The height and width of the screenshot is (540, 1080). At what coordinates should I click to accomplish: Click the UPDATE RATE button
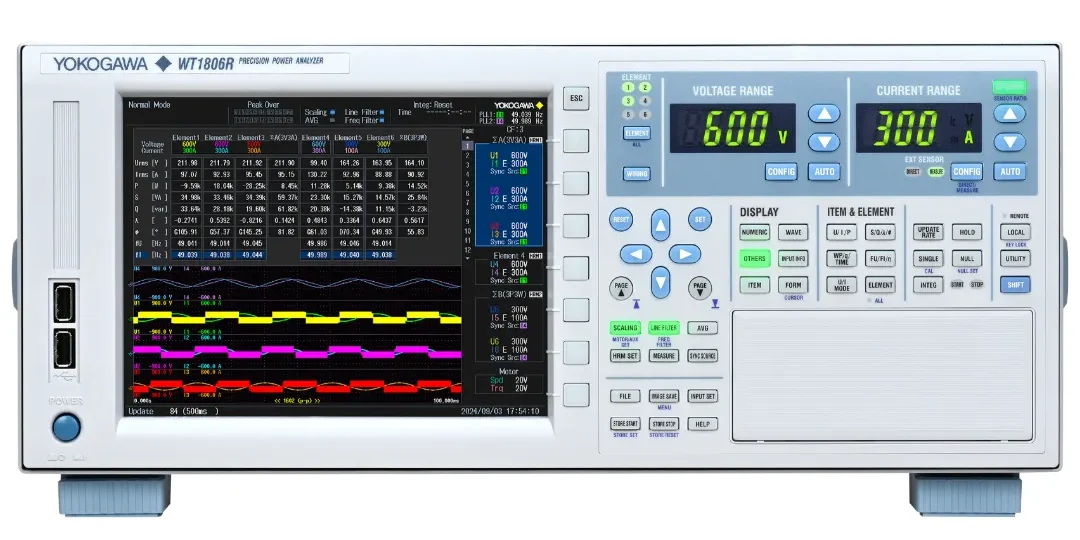click(x=928, y=232)
